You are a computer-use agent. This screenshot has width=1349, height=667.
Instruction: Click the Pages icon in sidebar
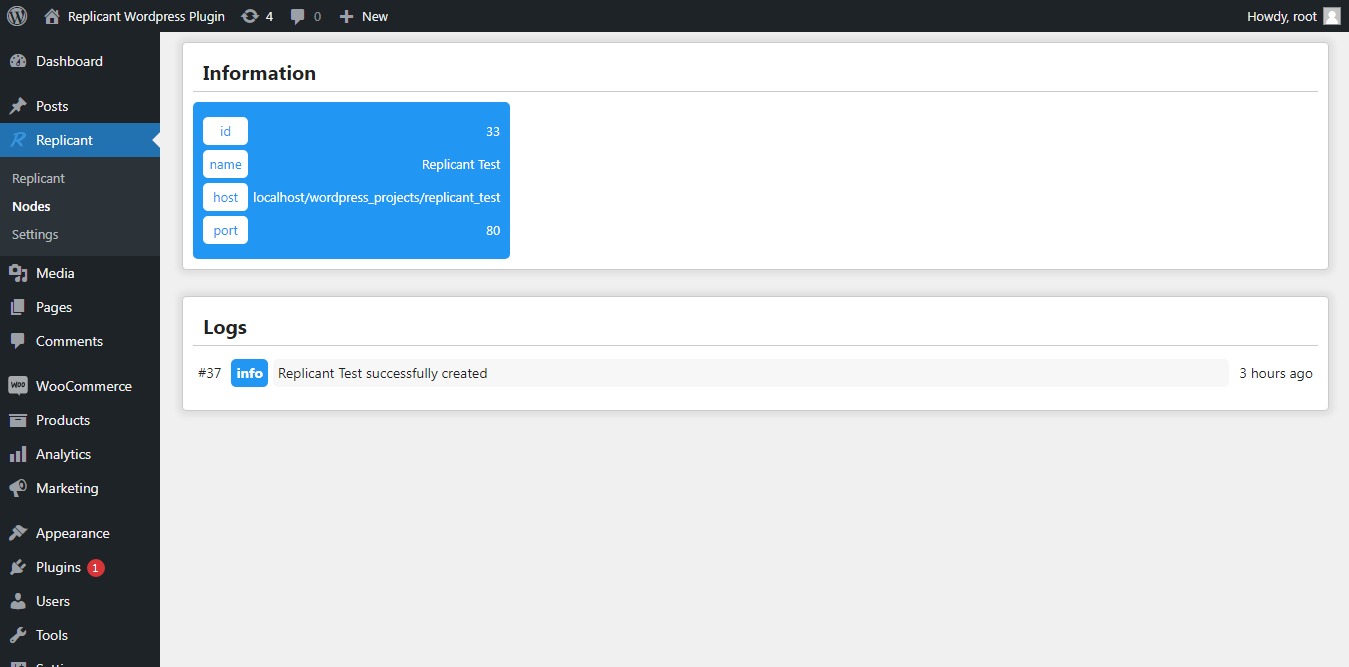pos(18,307)
